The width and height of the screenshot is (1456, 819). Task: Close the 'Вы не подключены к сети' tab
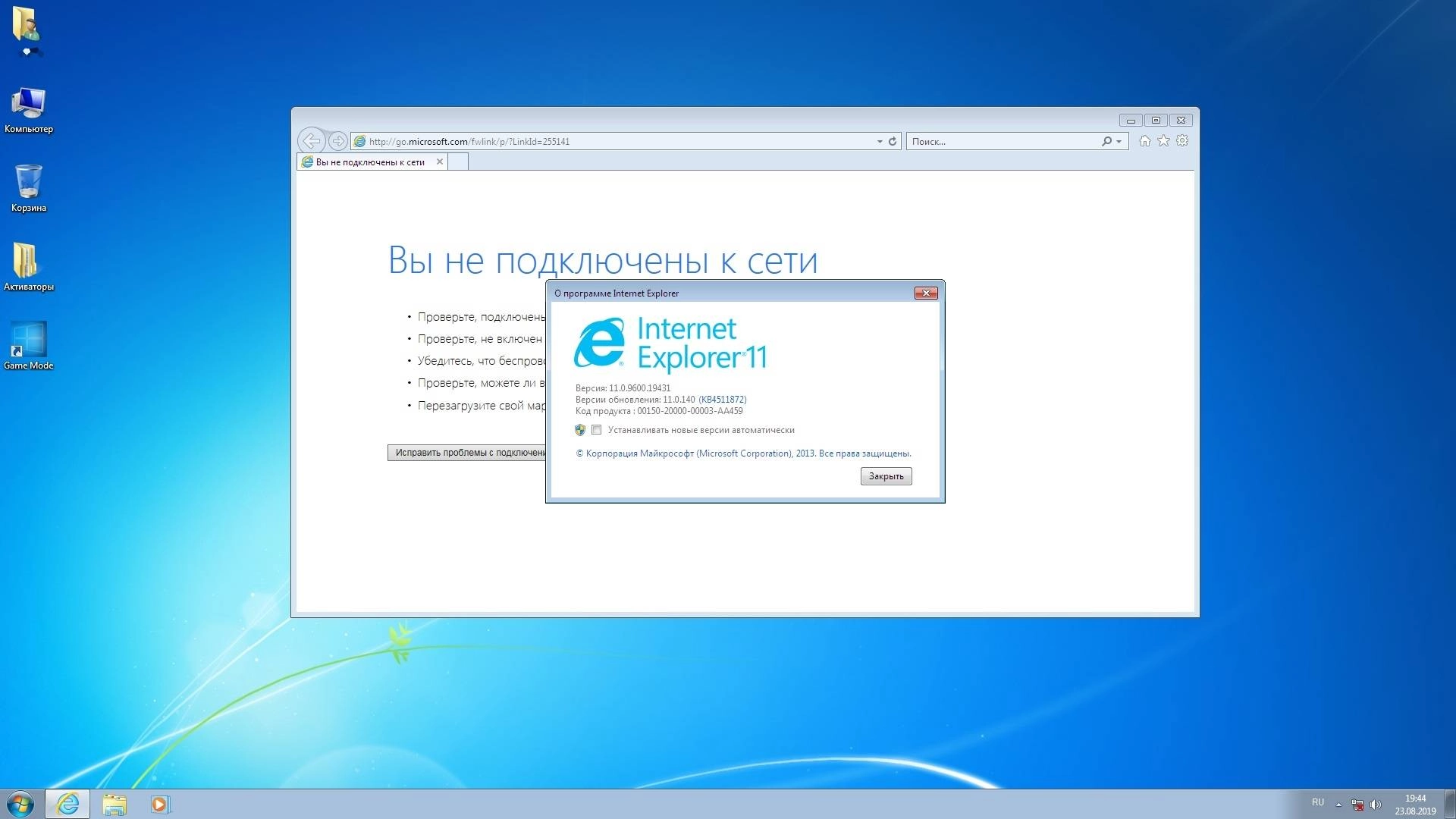click(x=439, y=162)
